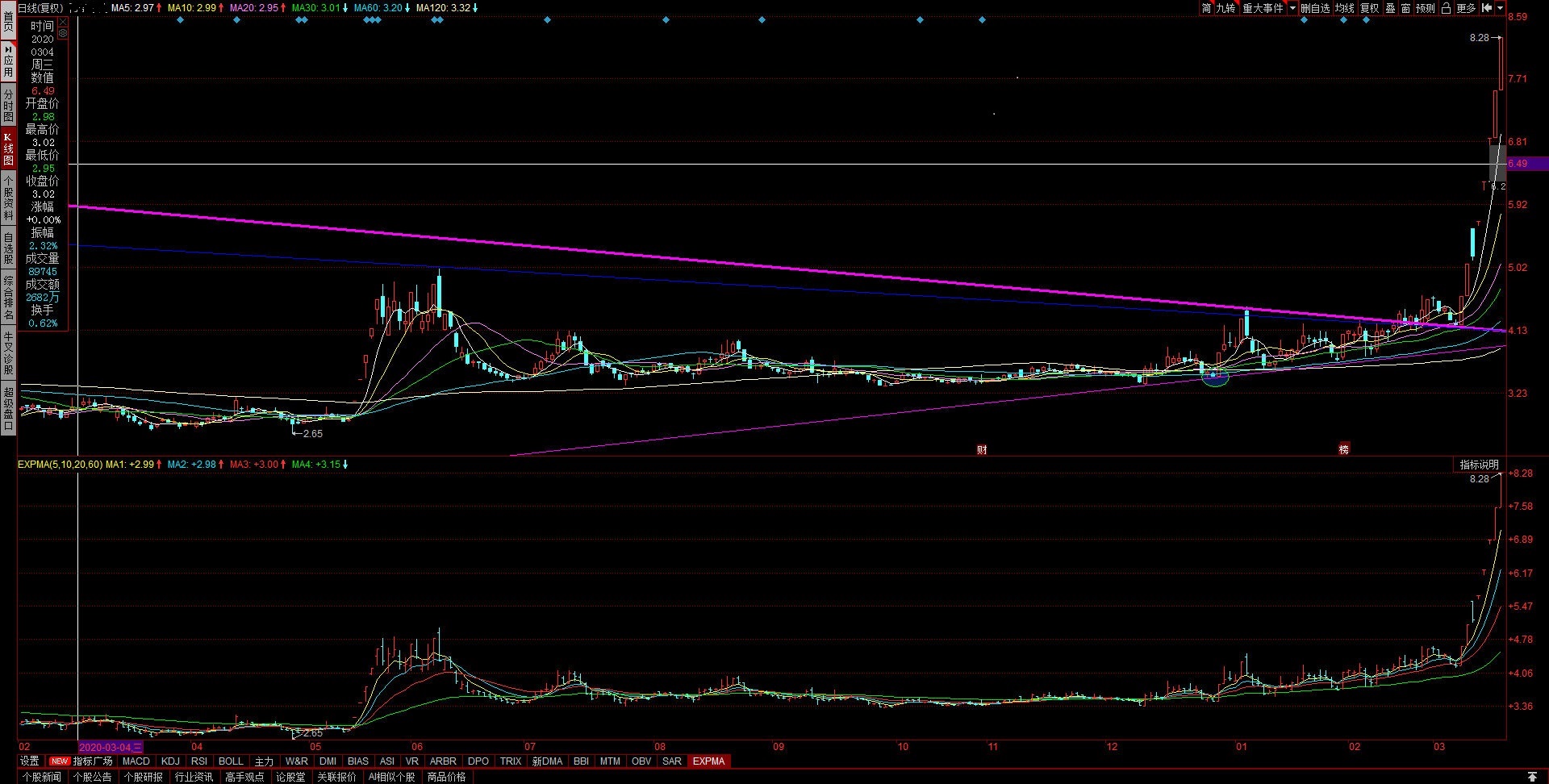Screen dimensions: 1549x784
Task: Toggle 均线 moving averages display
Action: coord(1345,8)
